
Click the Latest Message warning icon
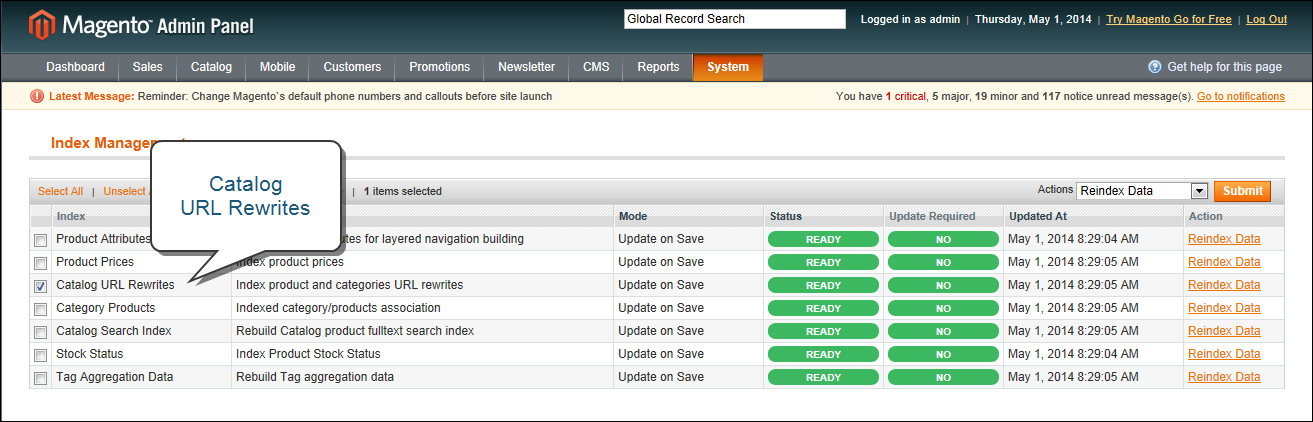37,97
